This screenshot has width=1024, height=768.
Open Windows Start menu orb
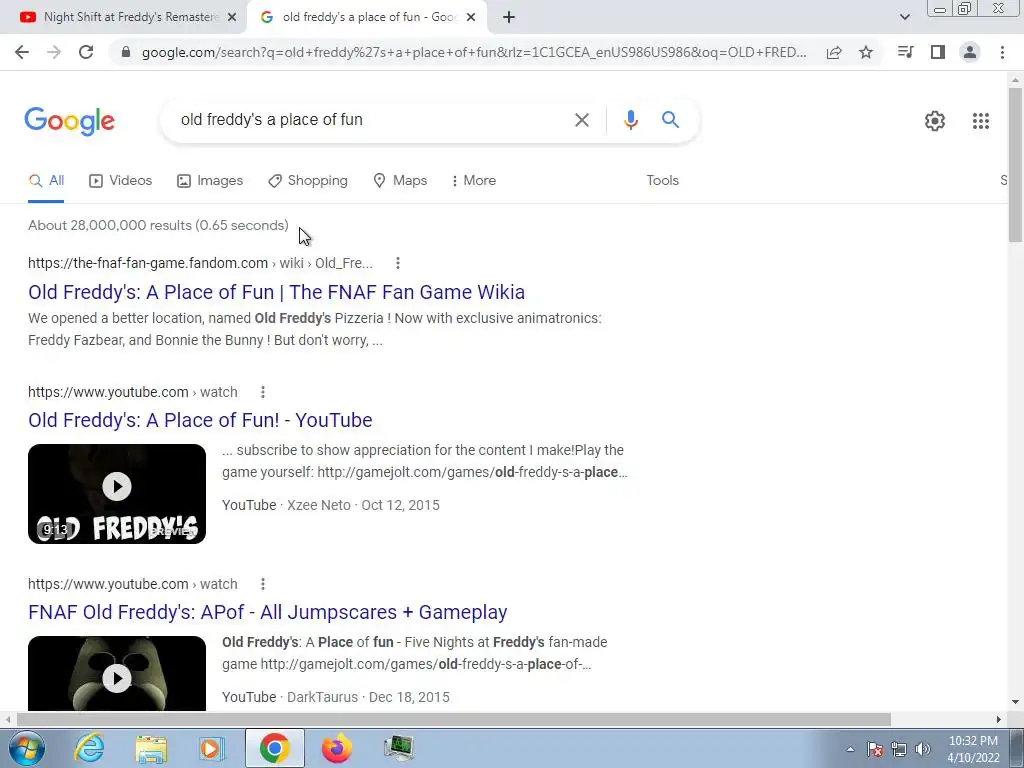(27, 748)
